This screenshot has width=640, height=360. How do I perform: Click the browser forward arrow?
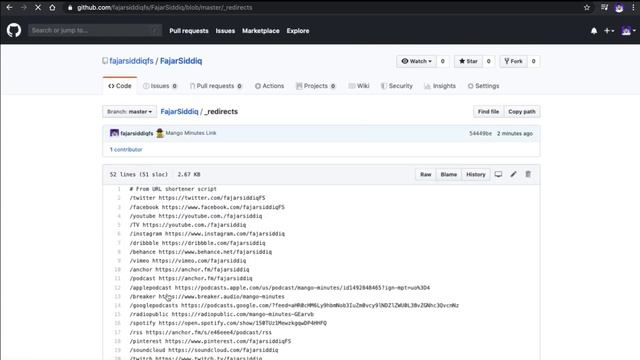[24, 7]
